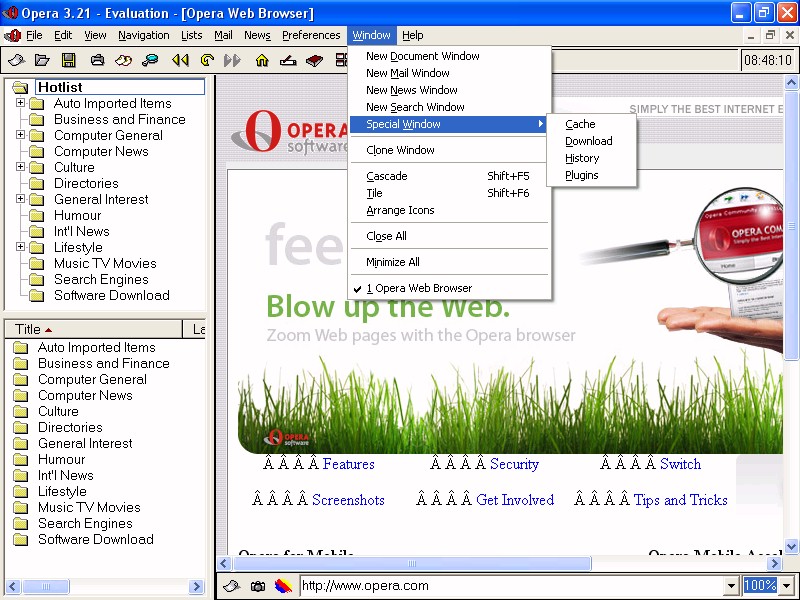
Task: Click the checked 1 Opera Web Browser entry
Action: click(450, 288)
